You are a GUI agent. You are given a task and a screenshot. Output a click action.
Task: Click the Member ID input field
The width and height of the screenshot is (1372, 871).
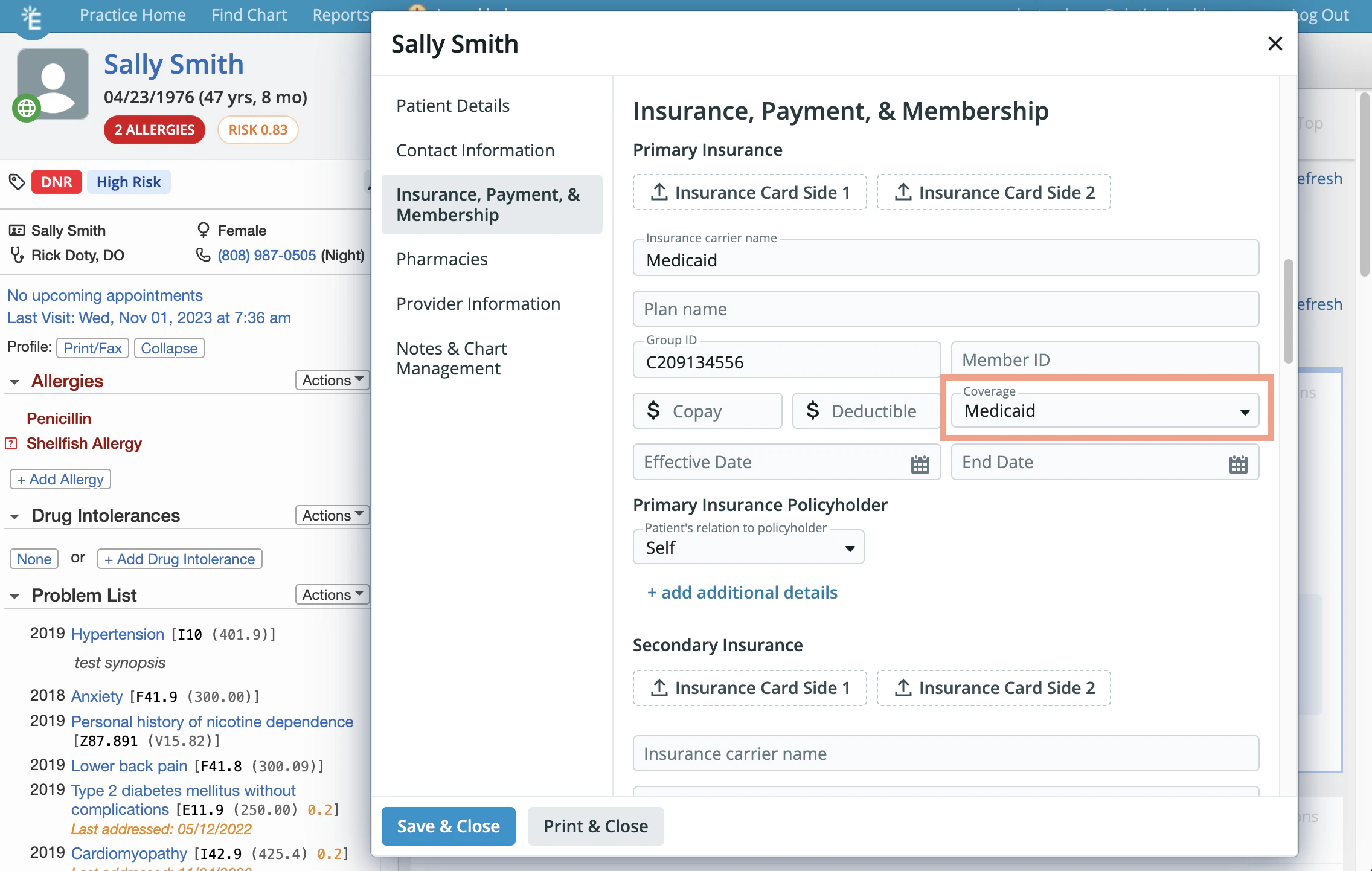coord(1104,360)
